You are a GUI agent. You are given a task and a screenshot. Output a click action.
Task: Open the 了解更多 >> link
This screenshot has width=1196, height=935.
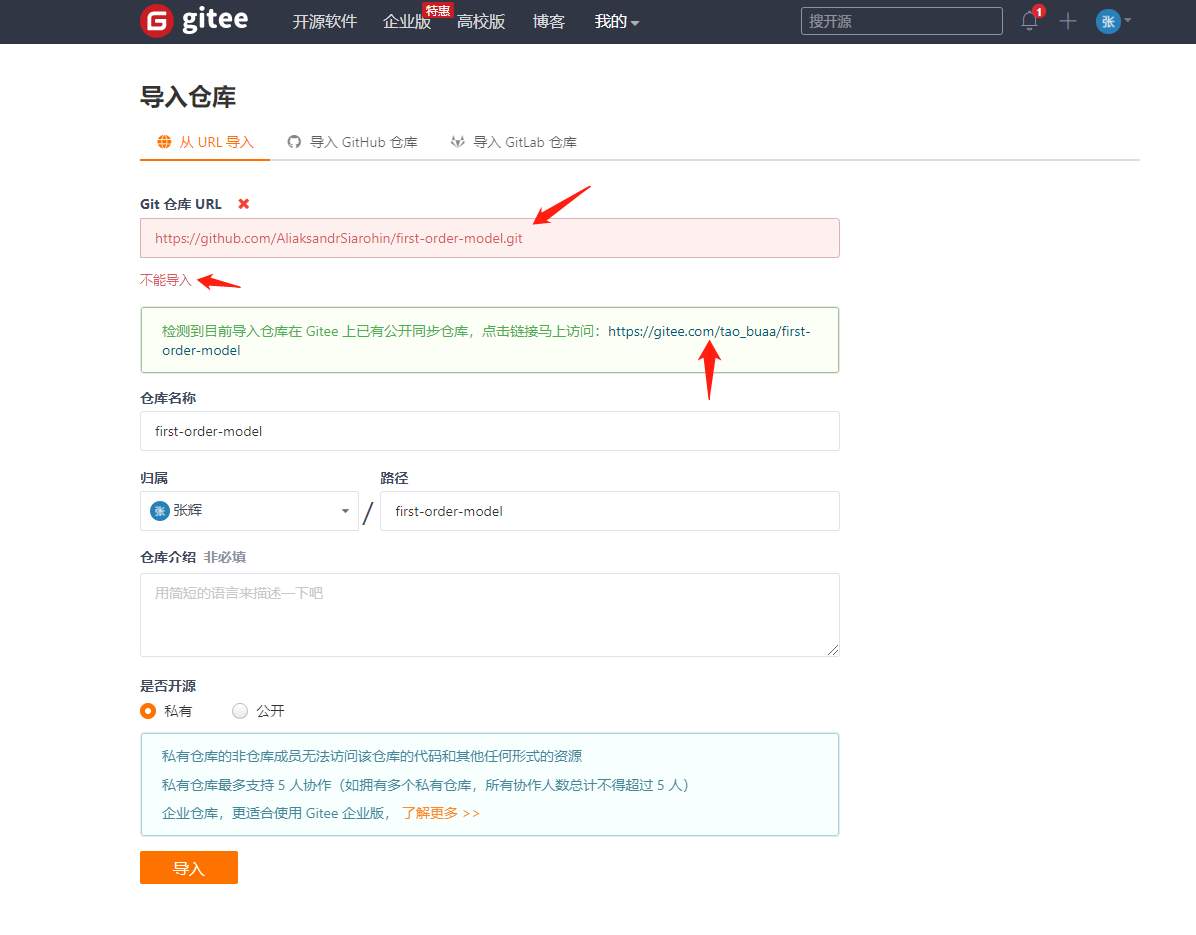(x=441, y=813)
